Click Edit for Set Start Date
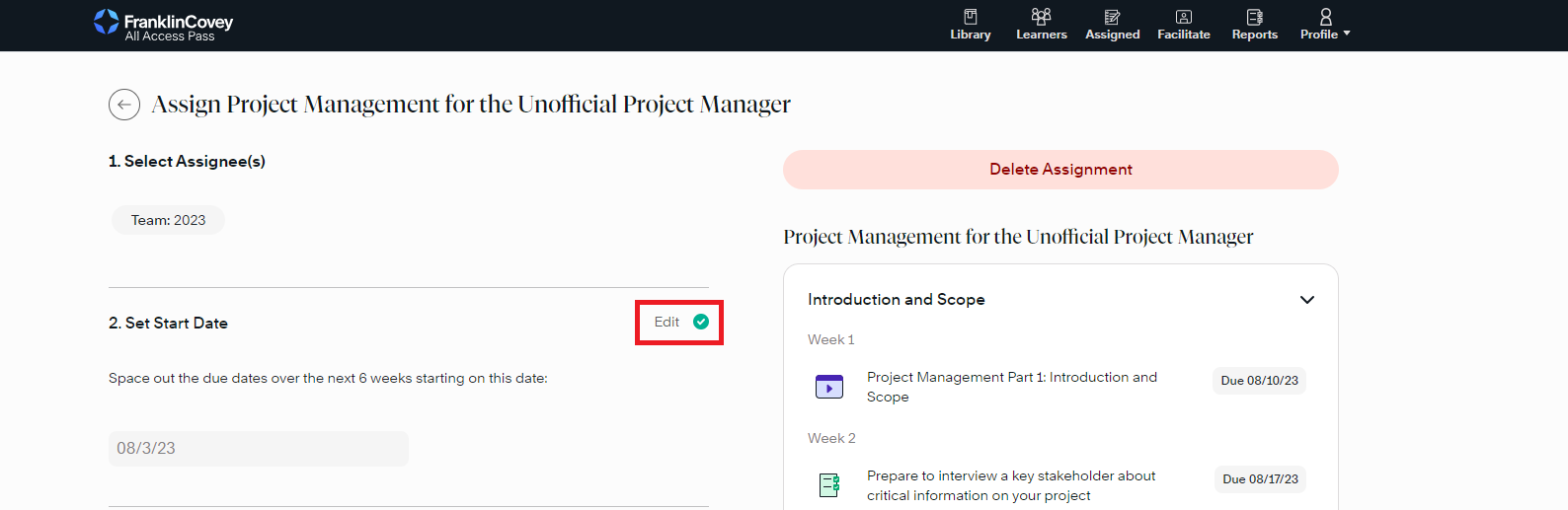Image resolution: width=1568 pixels, height=510 pixels. click(666, 323)
